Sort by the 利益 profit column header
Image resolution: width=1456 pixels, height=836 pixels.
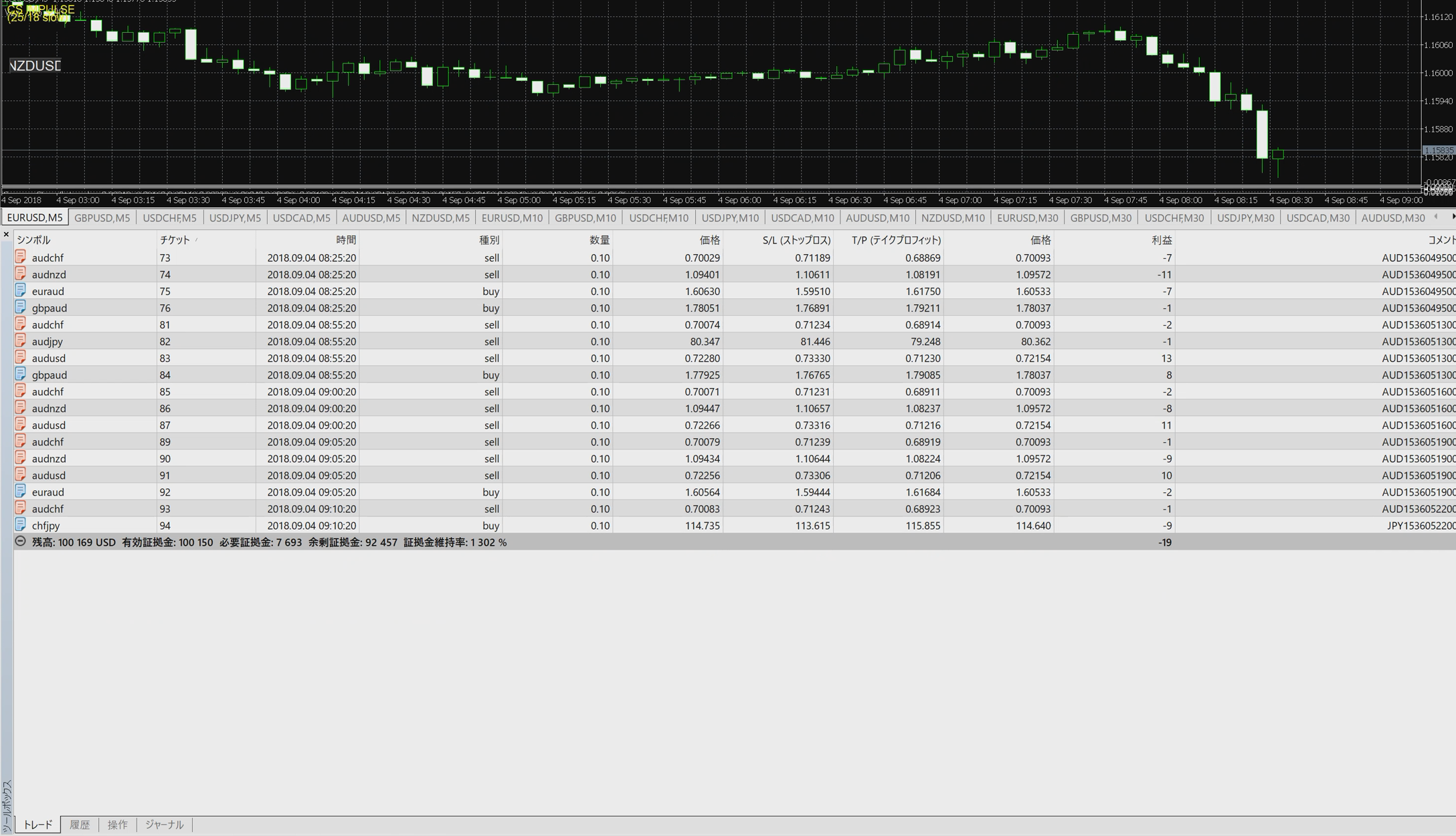(x=1161, y=239)
